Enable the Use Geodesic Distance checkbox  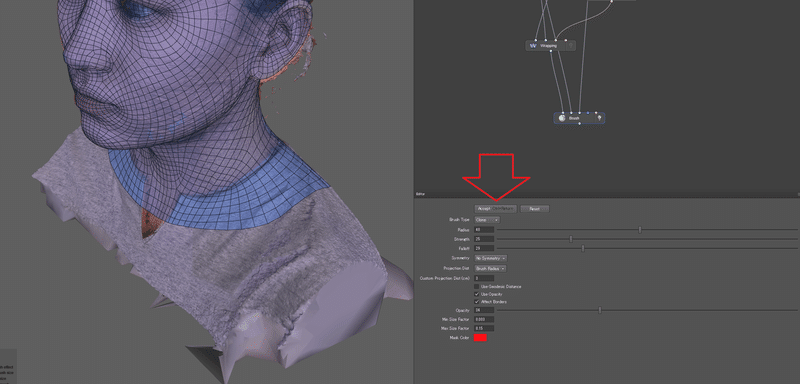click(477, 287)
